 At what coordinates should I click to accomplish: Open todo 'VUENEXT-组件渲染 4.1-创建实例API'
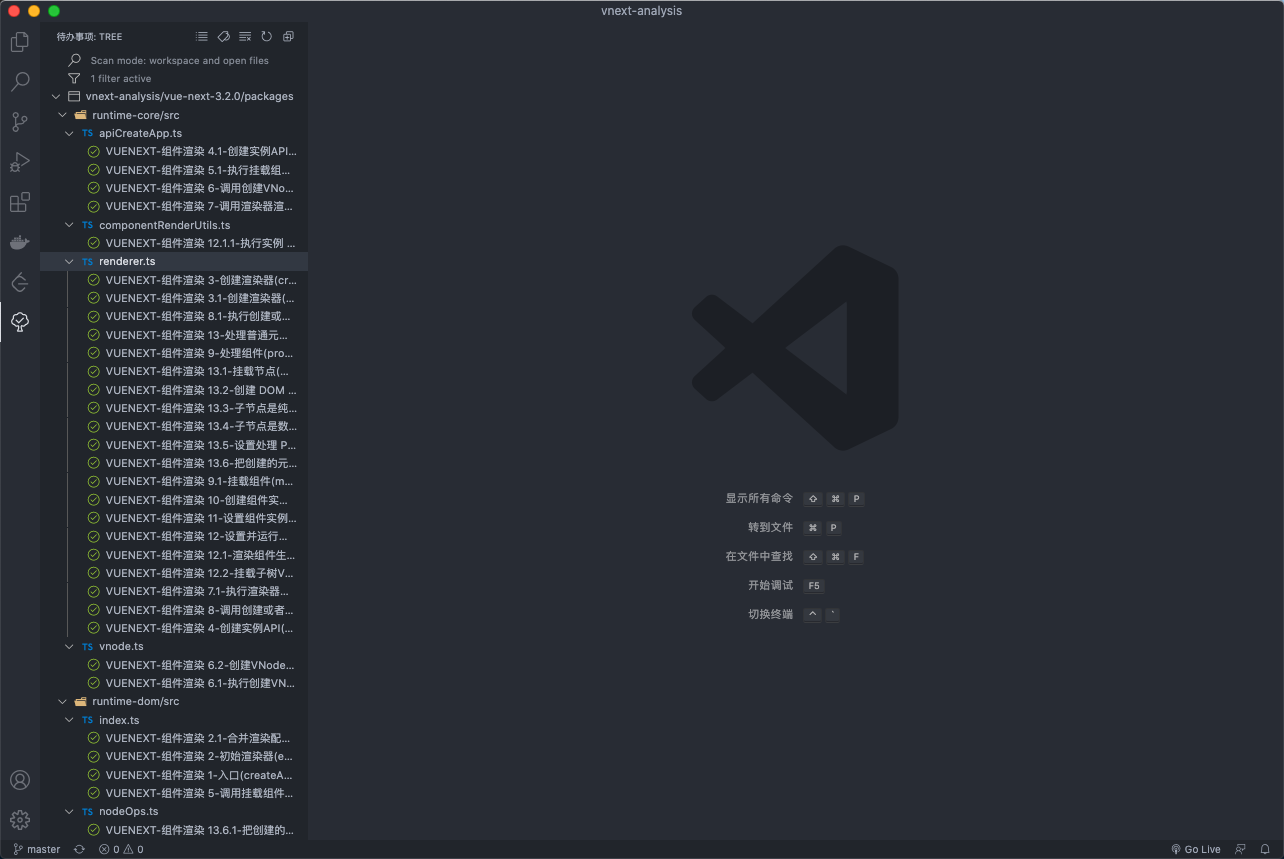pyautogui.click(x=174, y=151)
